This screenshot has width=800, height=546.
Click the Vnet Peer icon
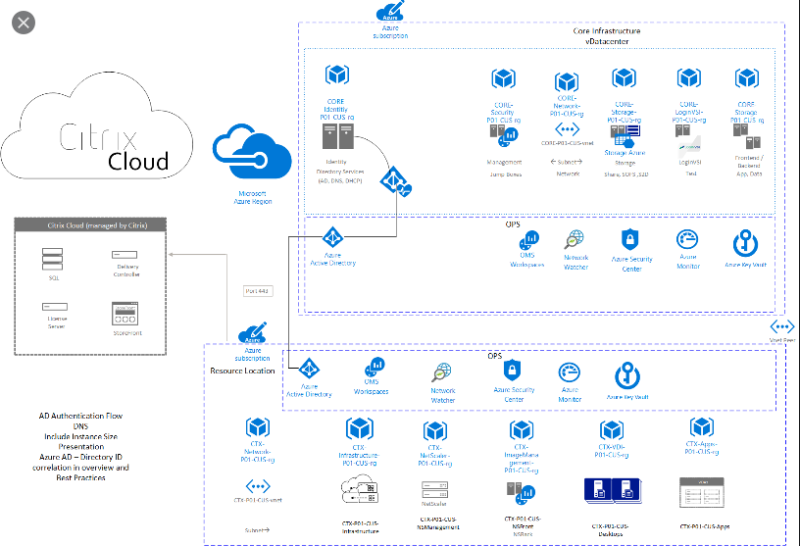click(x=782, y=327)
